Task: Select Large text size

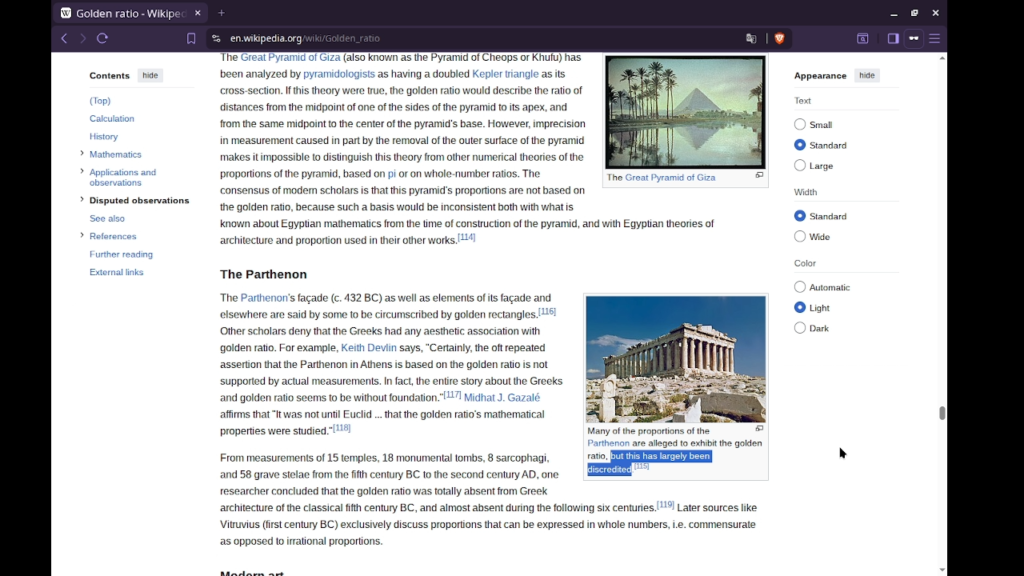Action: pos(800,165)
